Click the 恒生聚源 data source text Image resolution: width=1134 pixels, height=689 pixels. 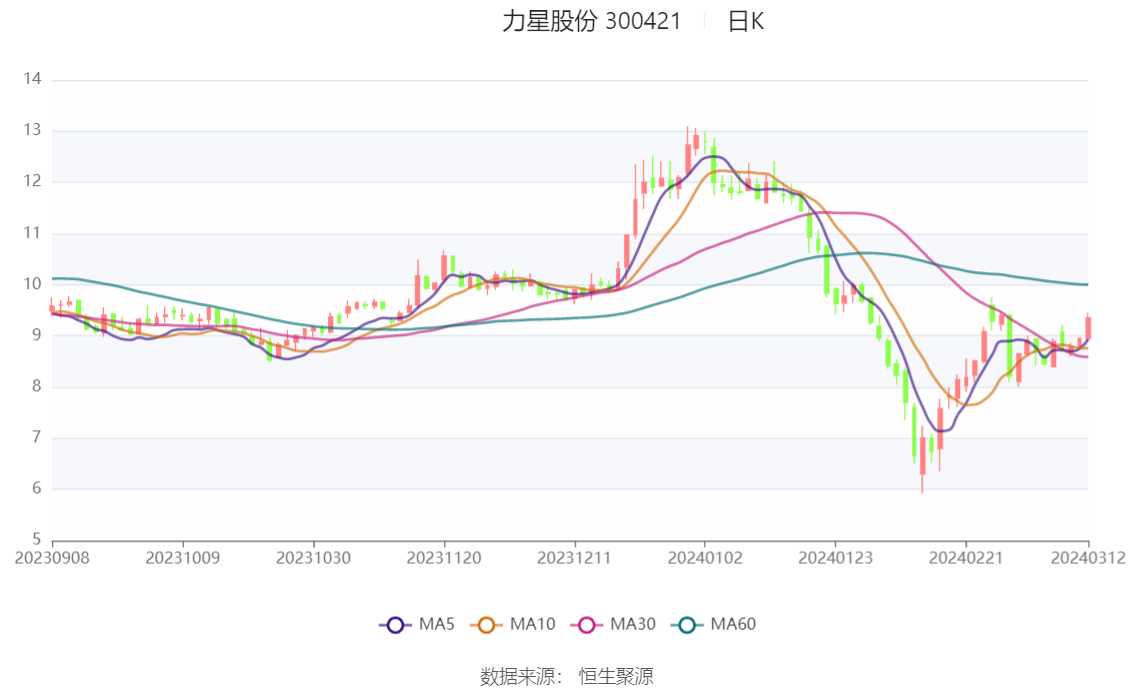[615, 677]
